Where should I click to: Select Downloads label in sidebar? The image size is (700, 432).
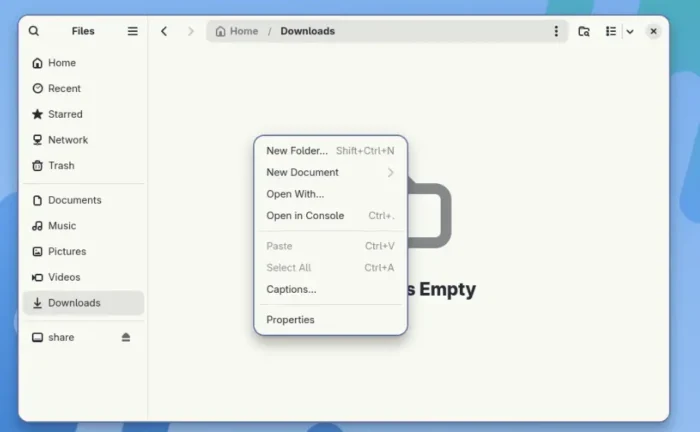pyautogui.click(x=74, y=303)
